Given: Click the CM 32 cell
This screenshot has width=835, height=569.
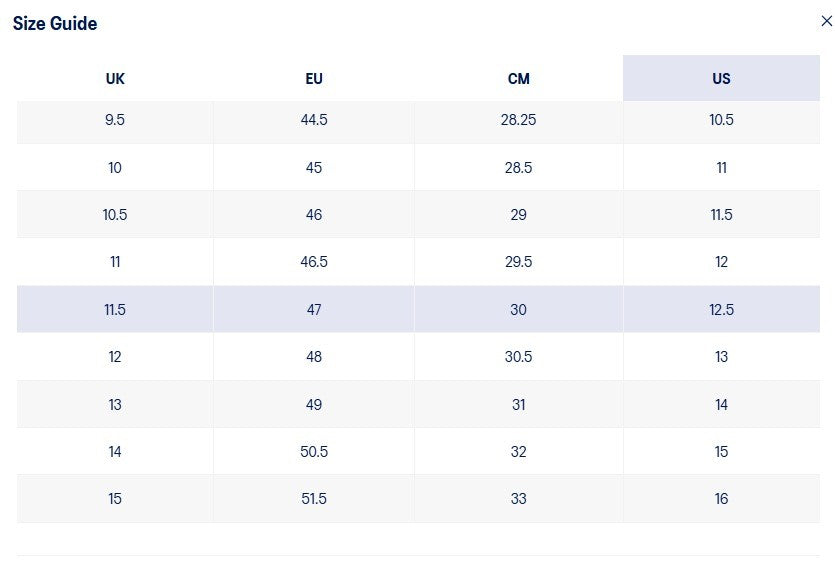Looking at the screenshot, I should pyautogui.click(x=518, y=452).
